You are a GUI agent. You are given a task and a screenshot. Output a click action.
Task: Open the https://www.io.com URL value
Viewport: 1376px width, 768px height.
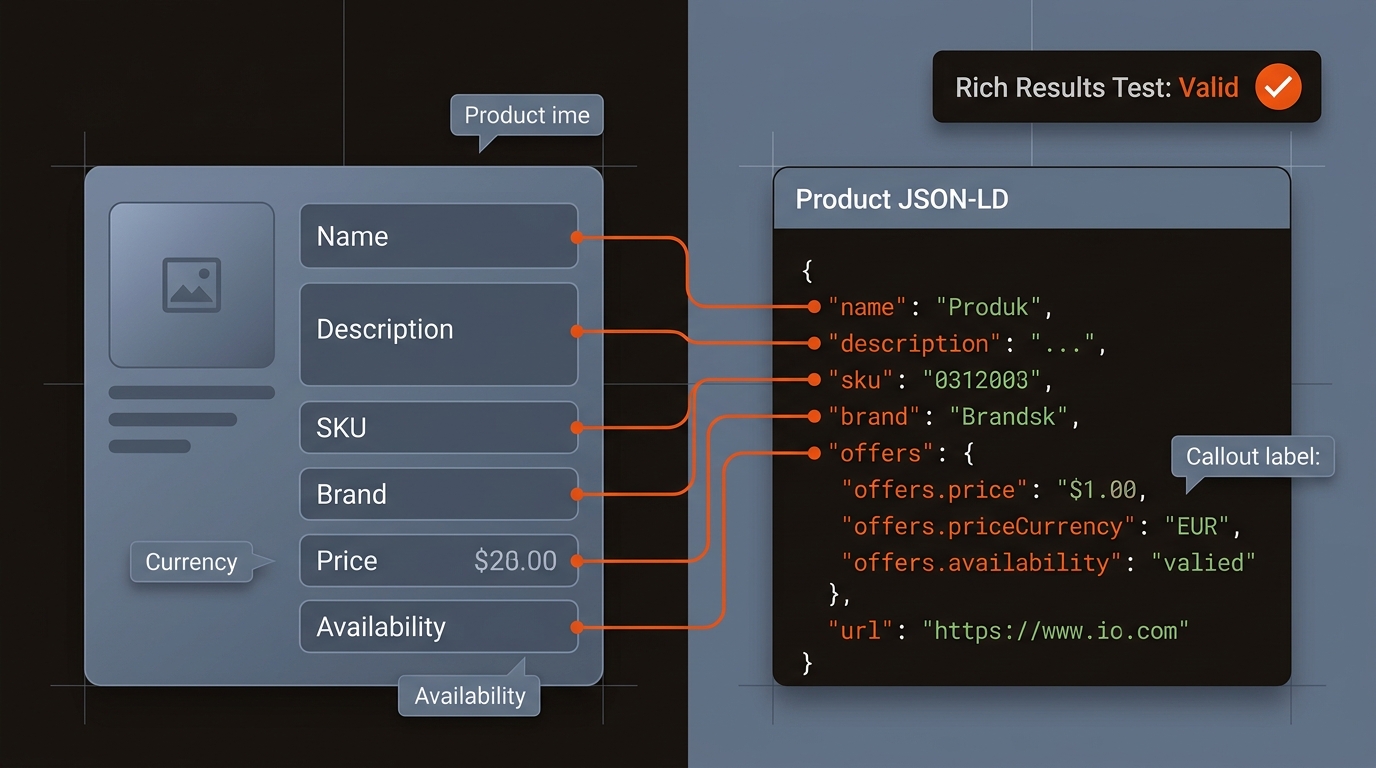coord(1056,631)
